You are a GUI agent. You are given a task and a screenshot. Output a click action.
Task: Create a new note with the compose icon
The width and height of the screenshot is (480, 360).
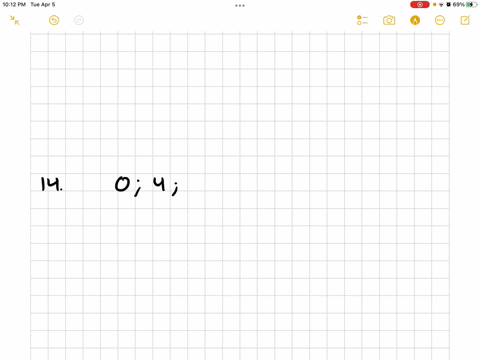tap(465, 20)
